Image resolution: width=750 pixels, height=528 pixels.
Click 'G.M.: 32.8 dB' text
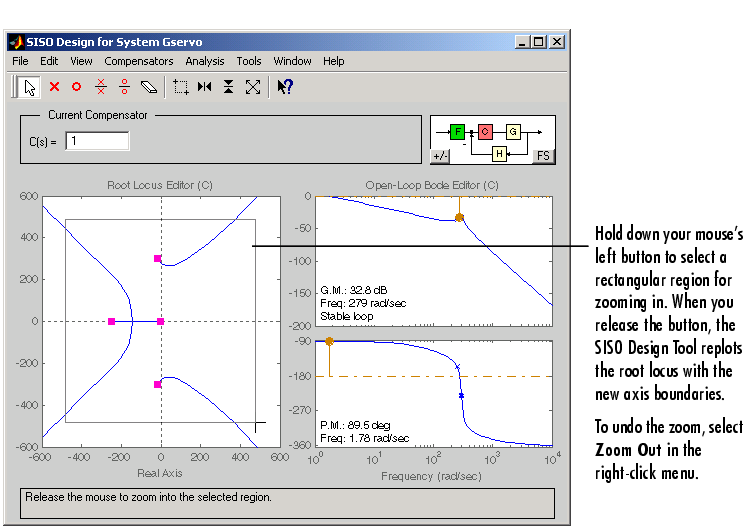pos(354,290)
